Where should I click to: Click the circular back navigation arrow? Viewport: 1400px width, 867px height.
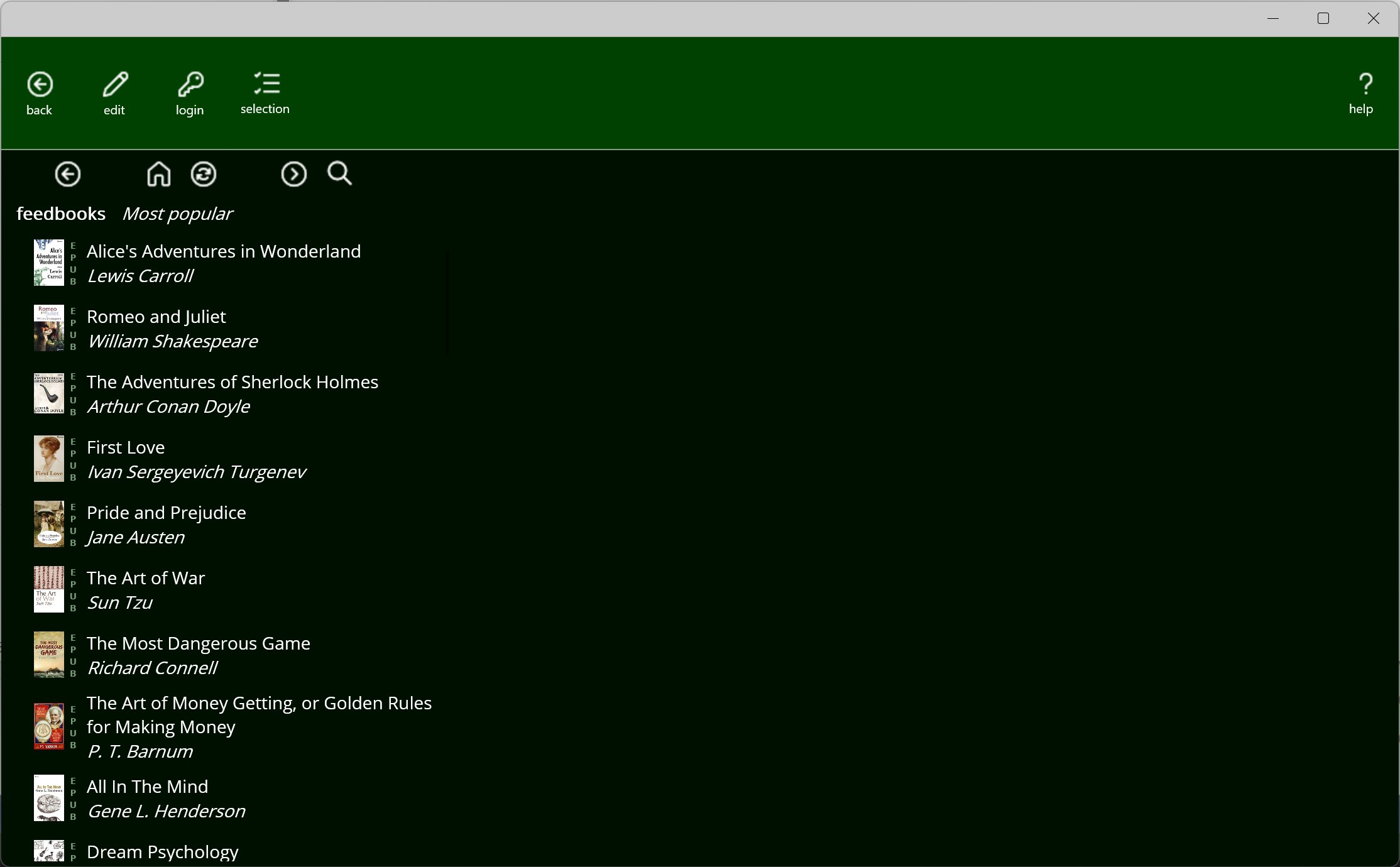(67, 174)
